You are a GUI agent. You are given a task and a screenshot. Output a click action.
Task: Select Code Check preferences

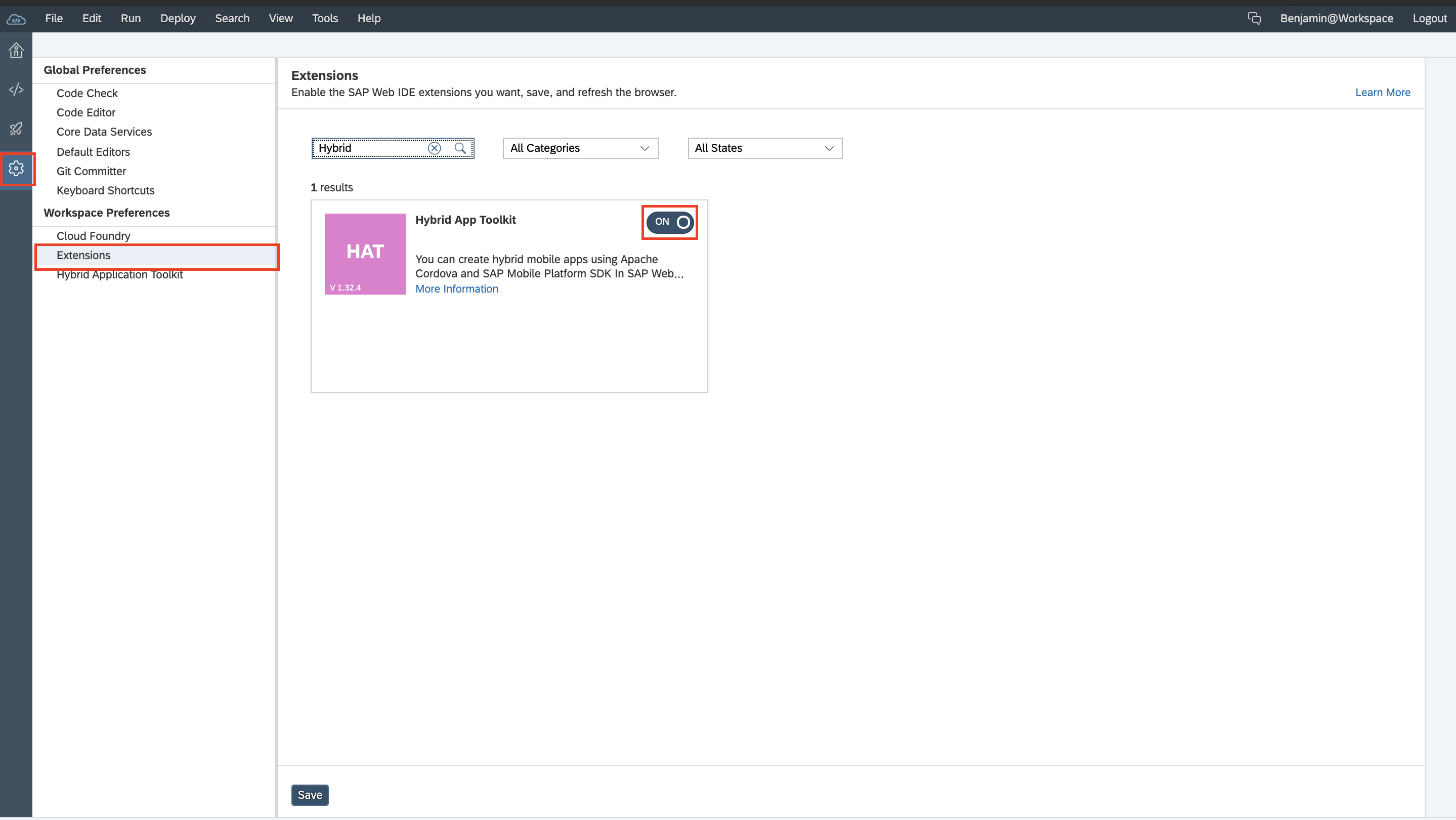coord(87,93)
